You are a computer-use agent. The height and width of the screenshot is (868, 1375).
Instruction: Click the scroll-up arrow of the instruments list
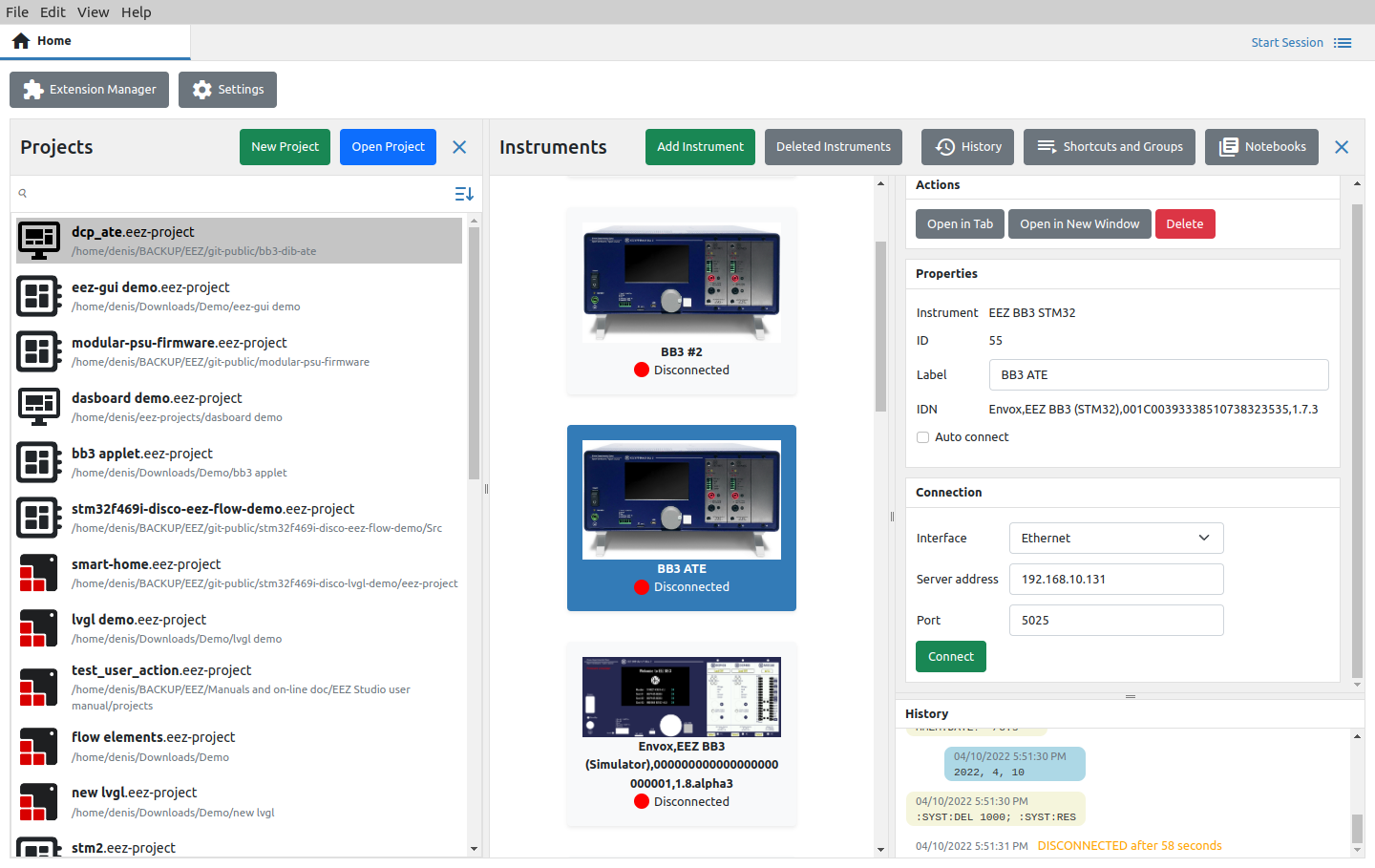[x=880, y=183]
